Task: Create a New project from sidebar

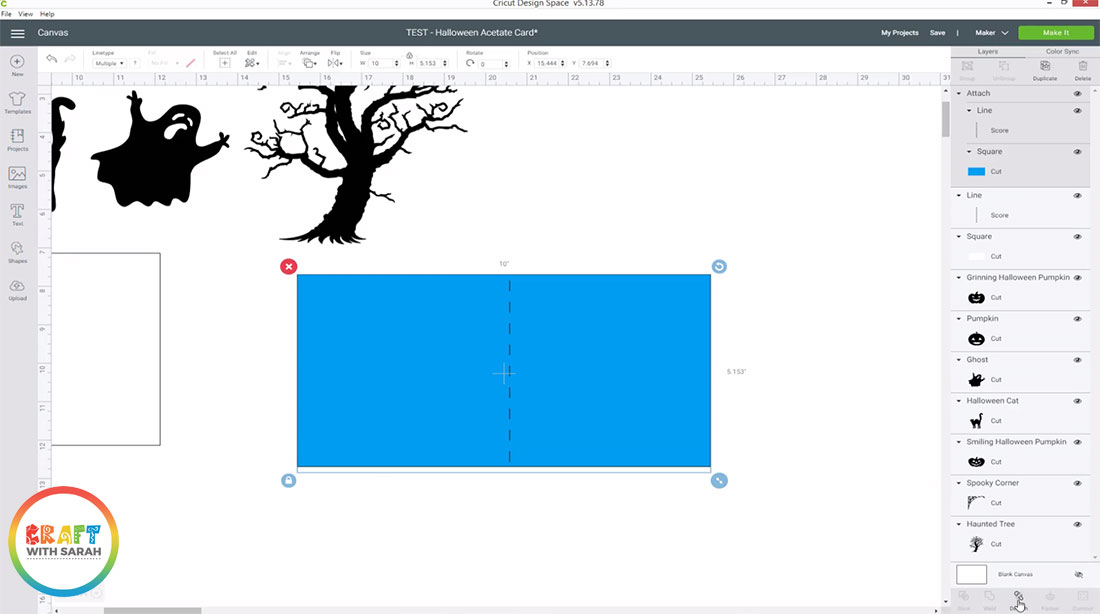Action: [18, 65]
